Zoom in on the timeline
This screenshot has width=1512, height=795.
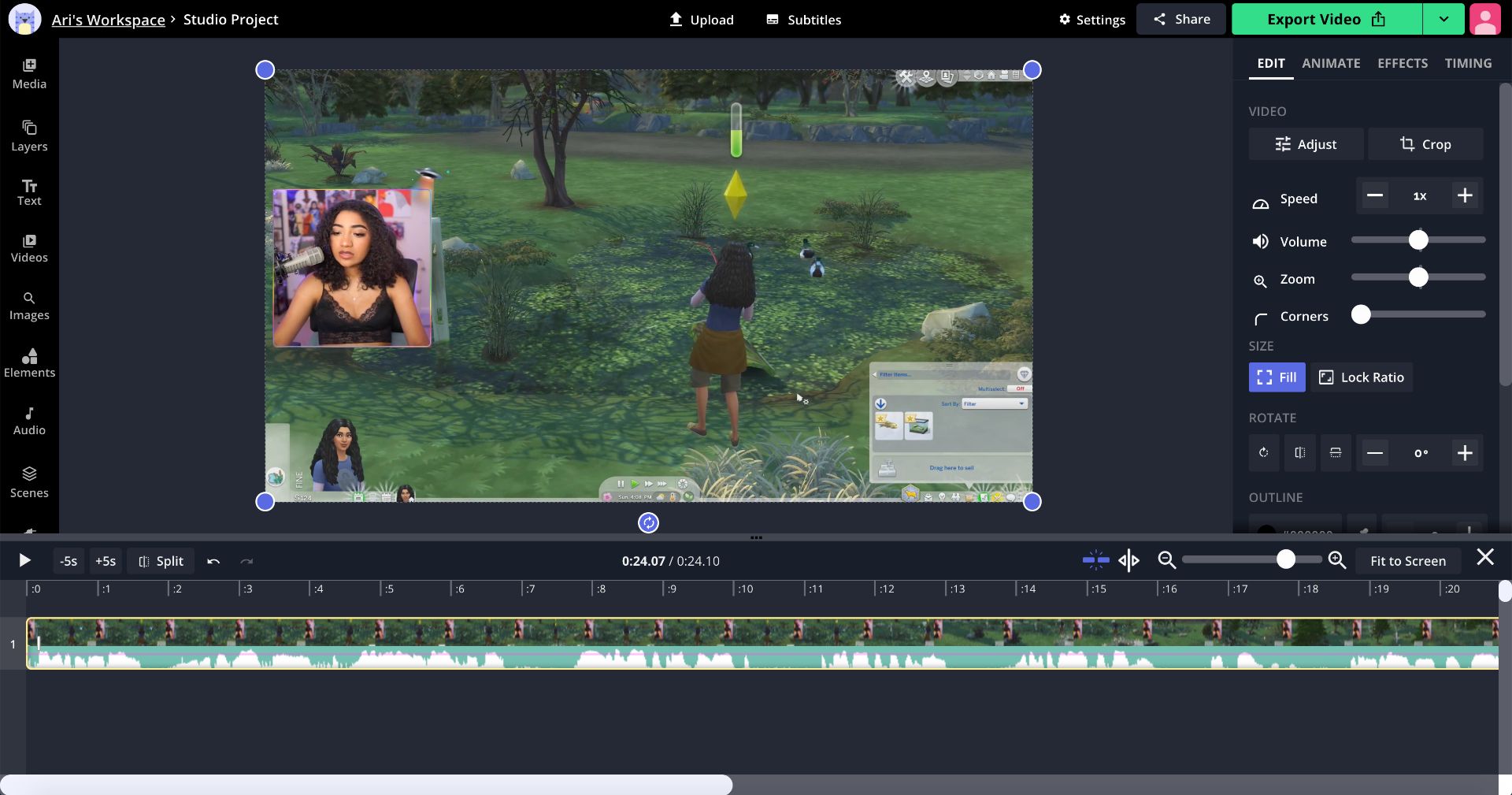tap(1337, 560)
